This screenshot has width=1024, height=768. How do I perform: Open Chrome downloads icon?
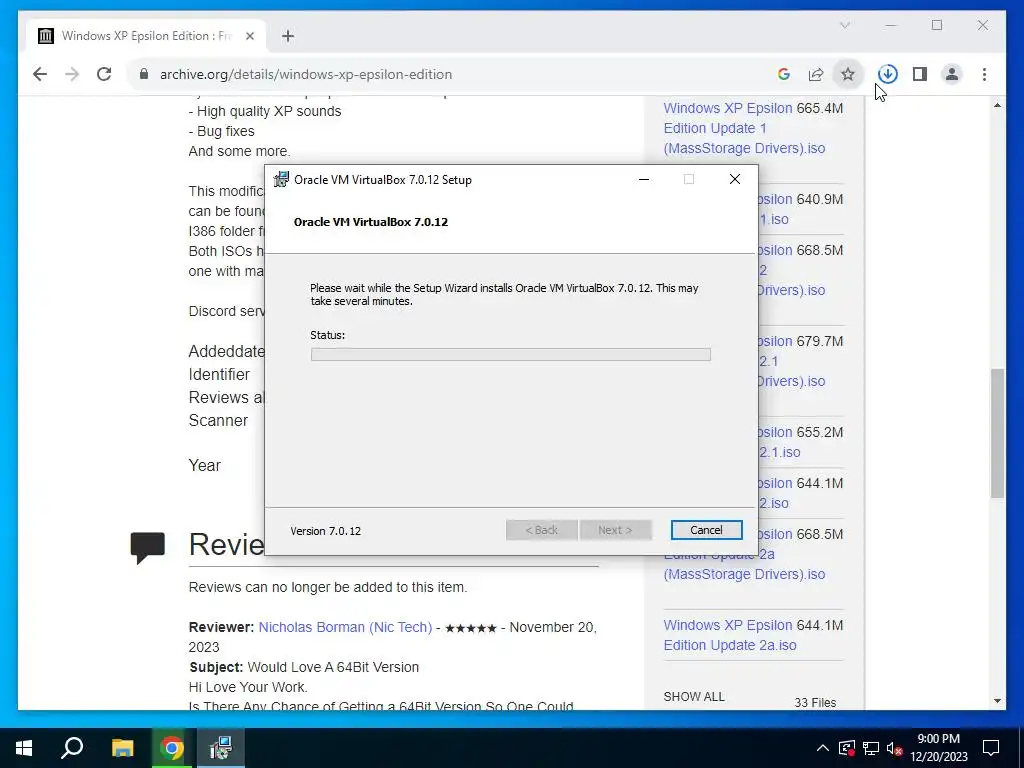click(888, 74)
